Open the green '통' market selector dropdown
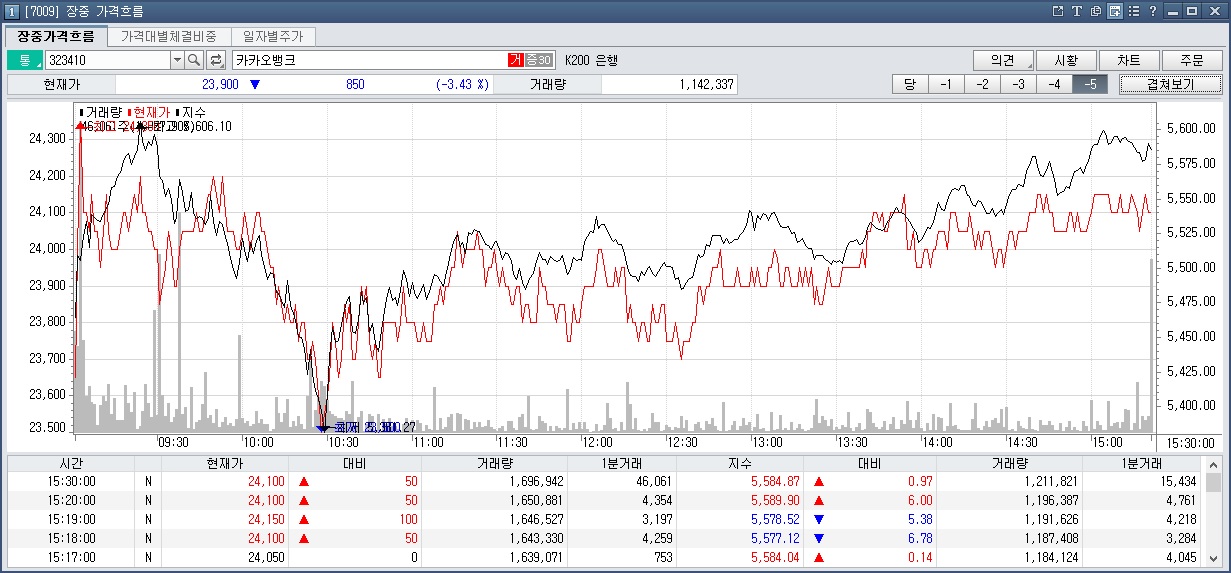Viewport: 1231px width, 573px height. (x=25, y=60)
